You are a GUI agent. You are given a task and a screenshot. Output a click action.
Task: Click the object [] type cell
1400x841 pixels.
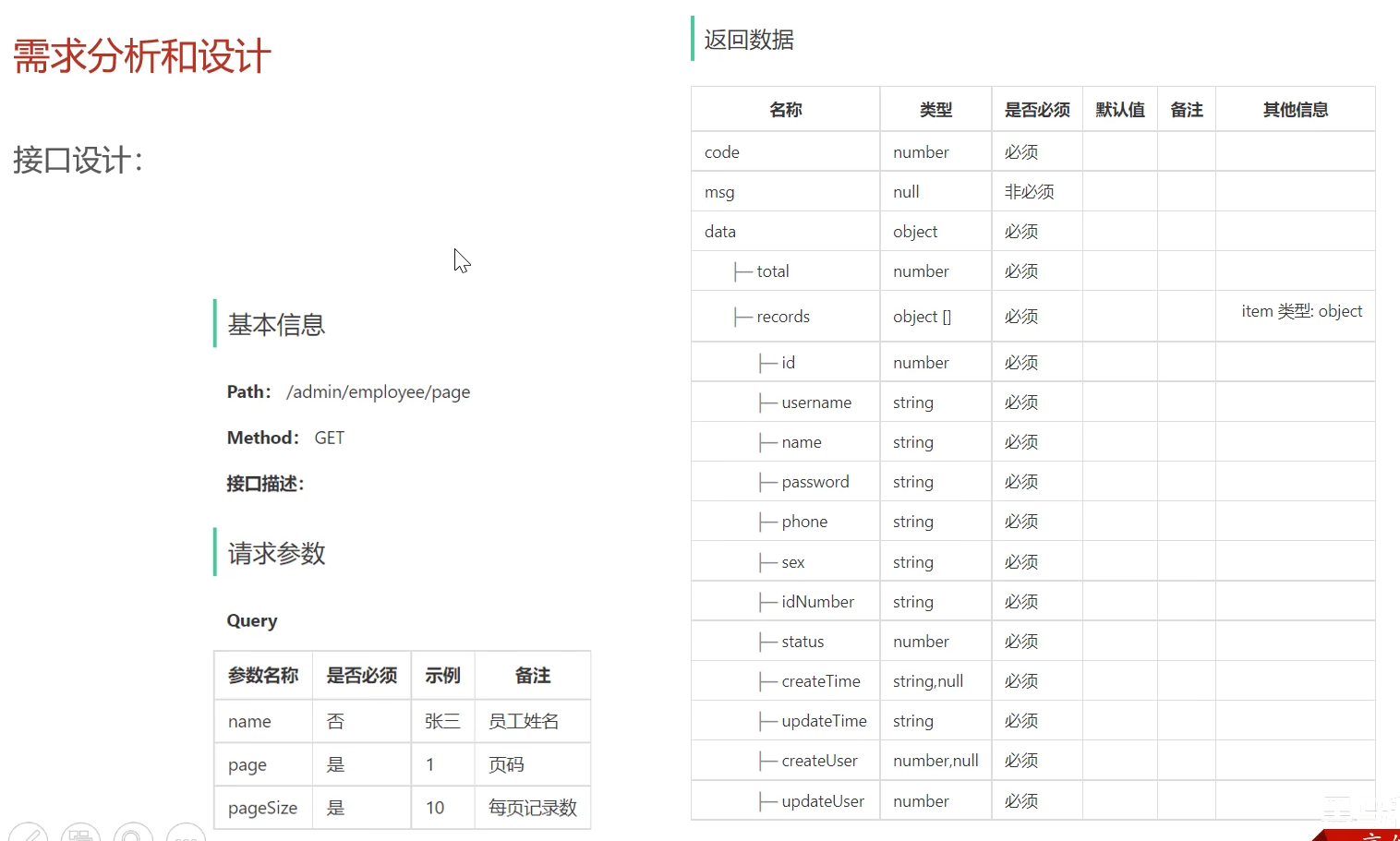[935, 317]
